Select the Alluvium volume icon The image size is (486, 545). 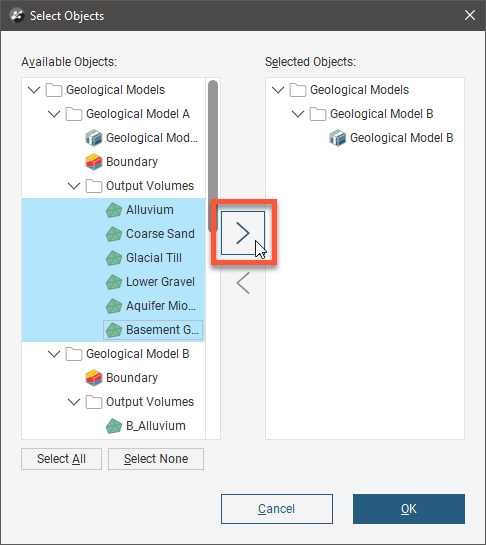coord(114,210)
